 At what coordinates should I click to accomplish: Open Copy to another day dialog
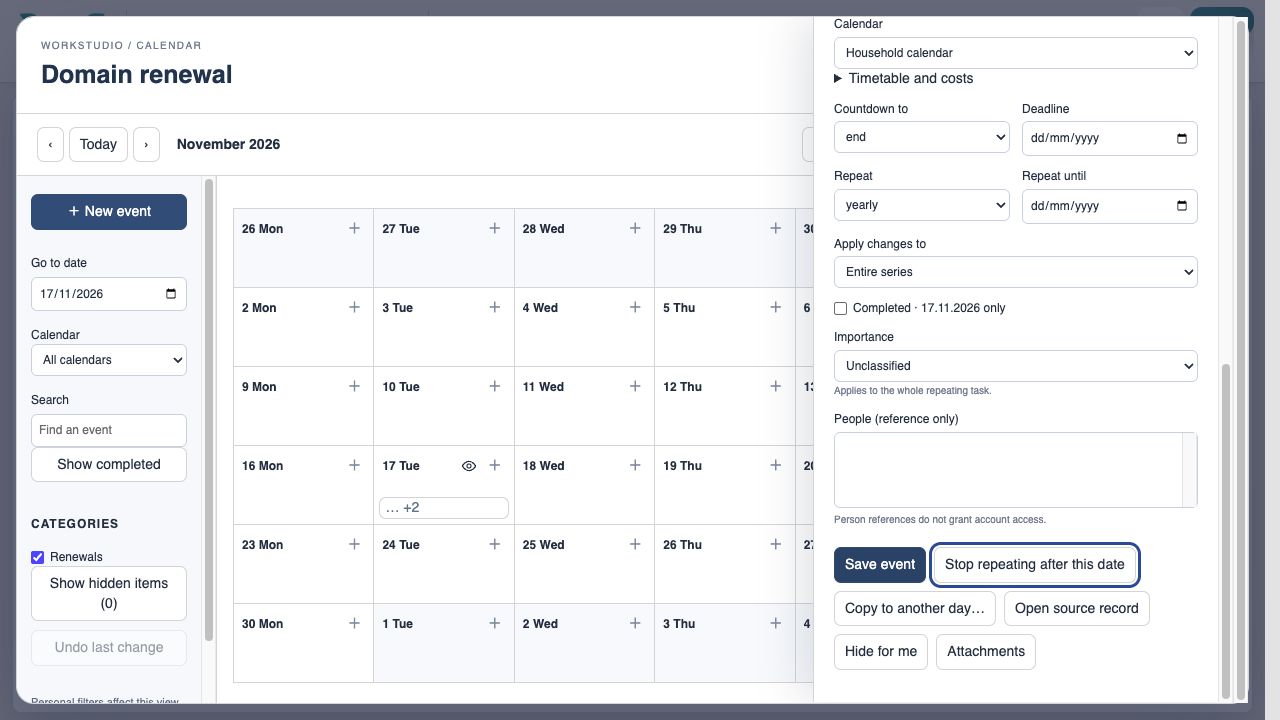[915, 608]
